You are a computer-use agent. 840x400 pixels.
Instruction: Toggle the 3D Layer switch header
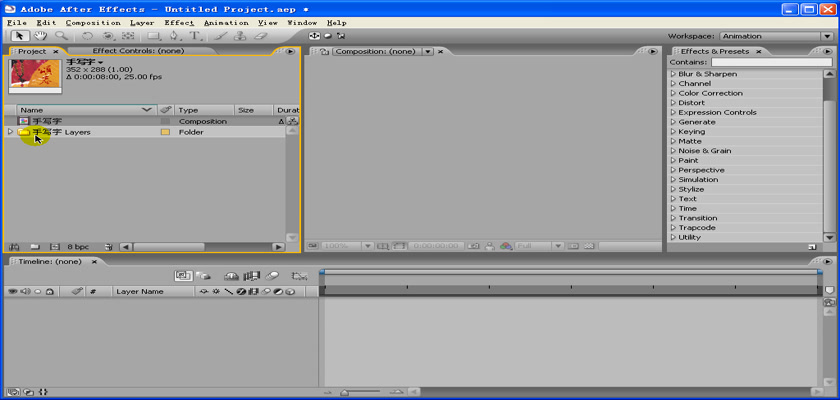pyautogui.click(x=290, y=292)
